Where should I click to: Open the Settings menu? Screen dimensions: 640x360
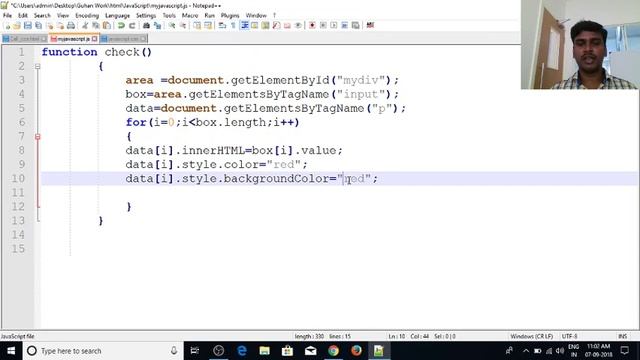[x=146, y=16]
